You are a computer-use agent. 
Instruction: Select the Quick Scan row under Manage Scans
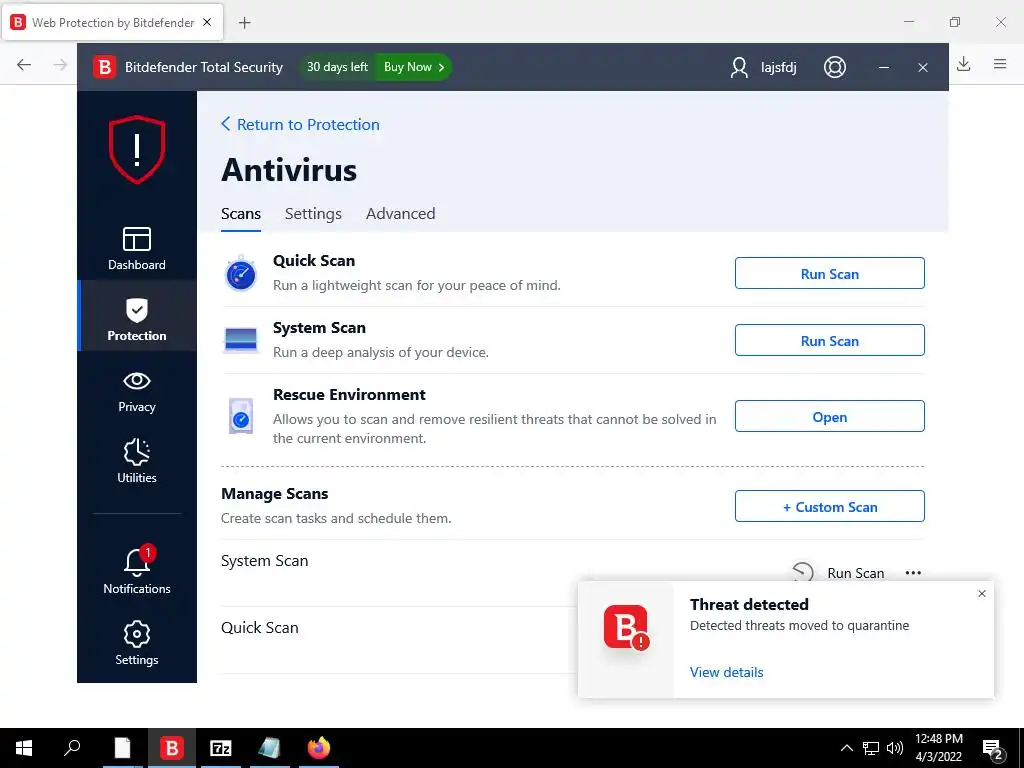point(399,640)
